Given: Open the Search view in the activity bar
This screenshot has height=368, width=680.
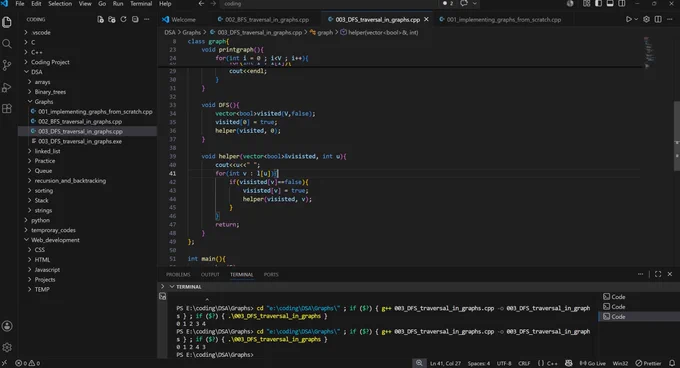Looking at the screenshot, I should click(7, 44).
